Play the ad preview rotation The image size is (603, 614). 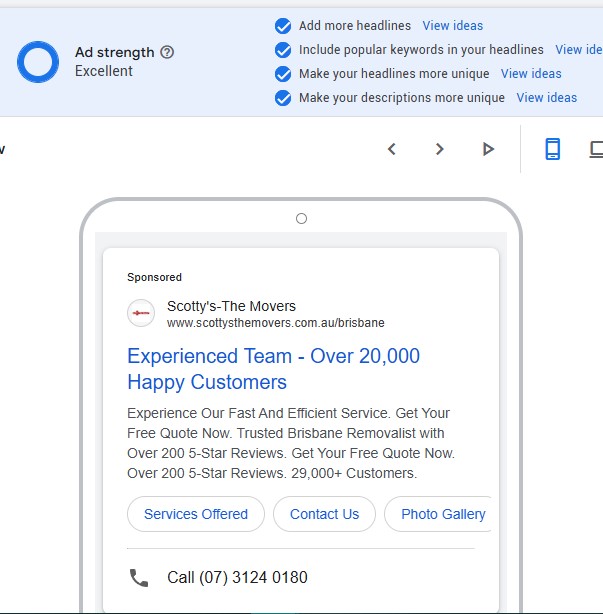click(488, 149)
